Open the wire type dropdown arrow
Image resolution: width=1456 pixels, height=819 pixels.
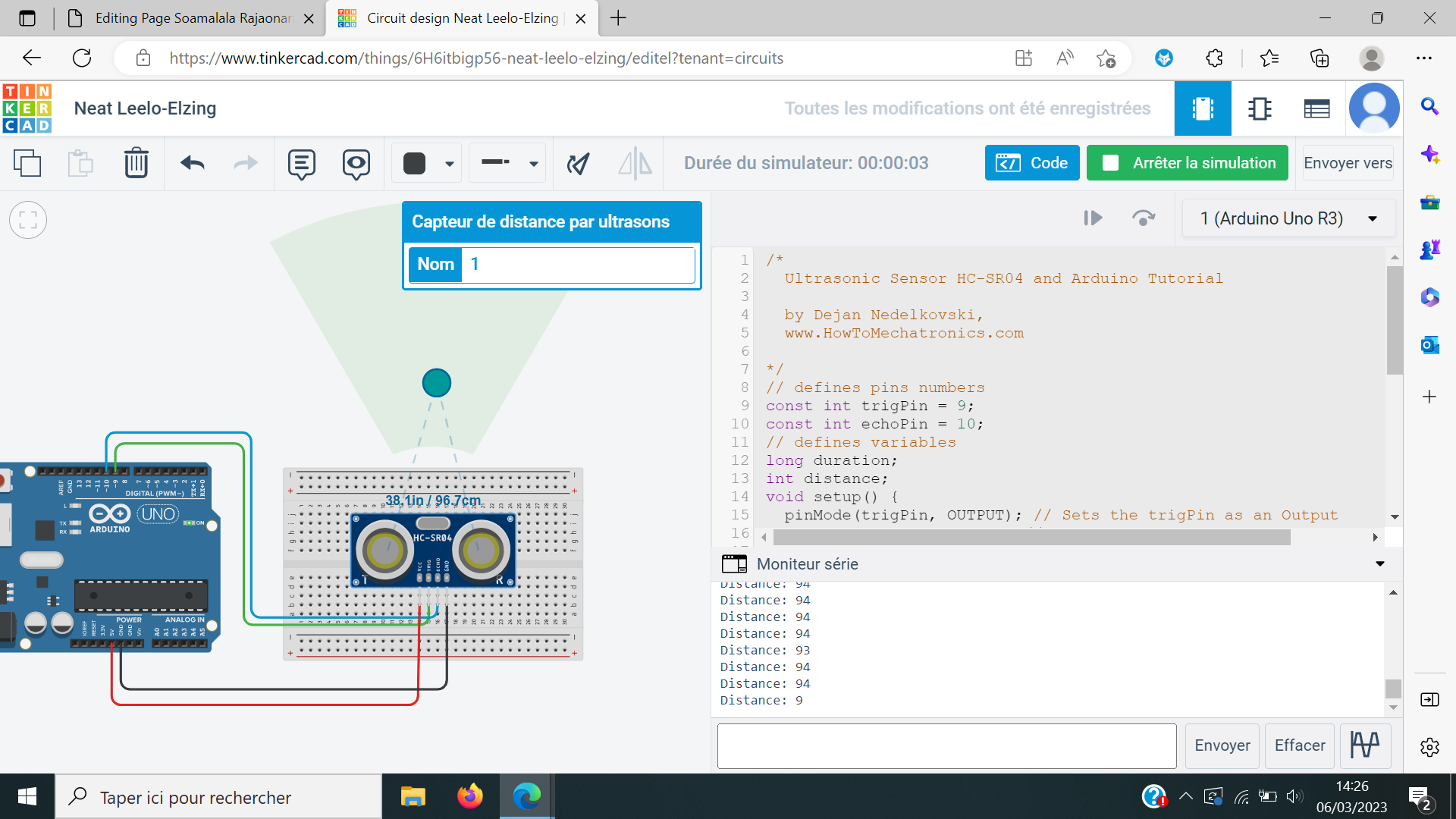(x=534, y=164)
